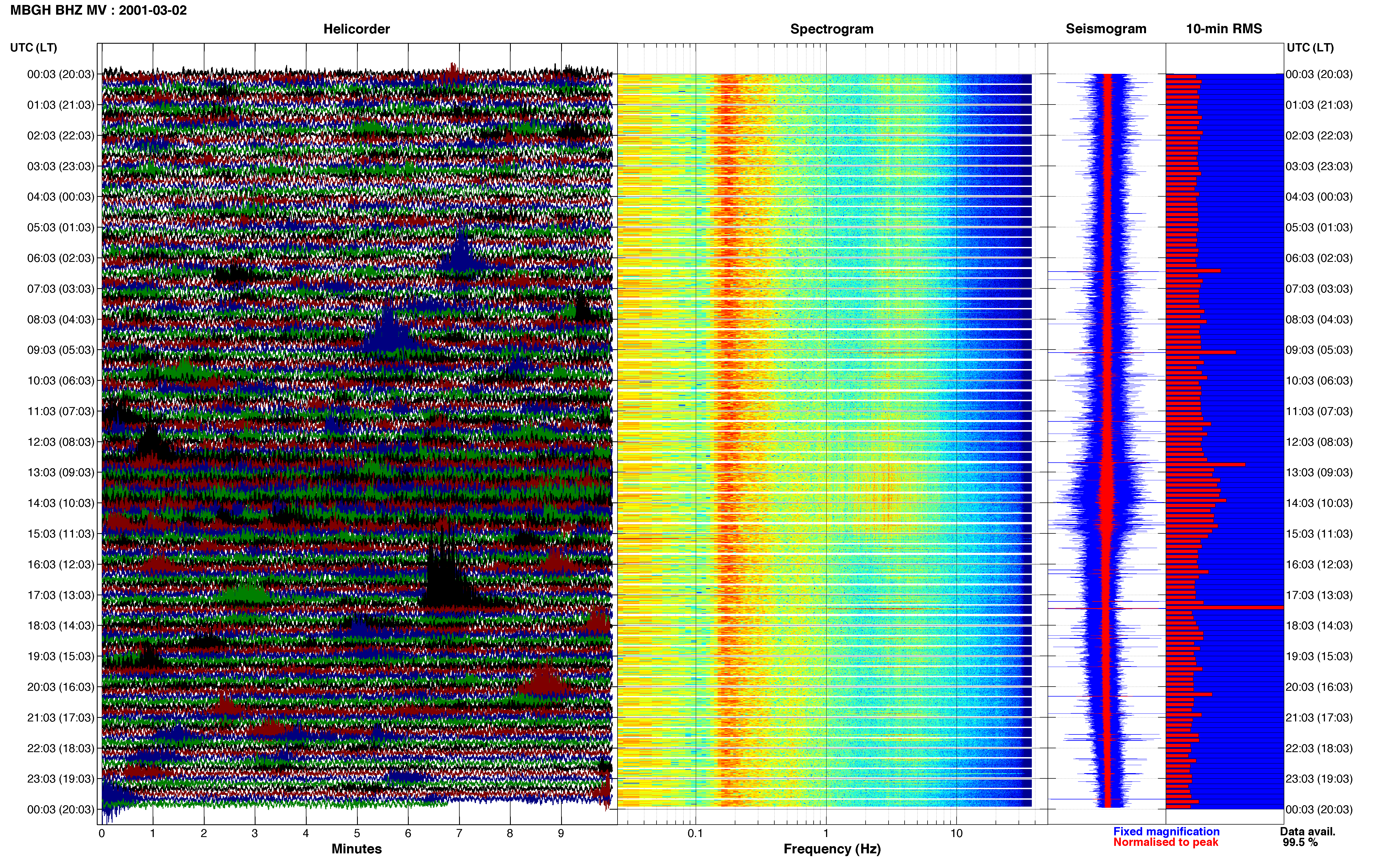Click left time label '05:03 (01:03)'
The image size is (1388, 868).
pyautogui.click(x=60, y=227)
